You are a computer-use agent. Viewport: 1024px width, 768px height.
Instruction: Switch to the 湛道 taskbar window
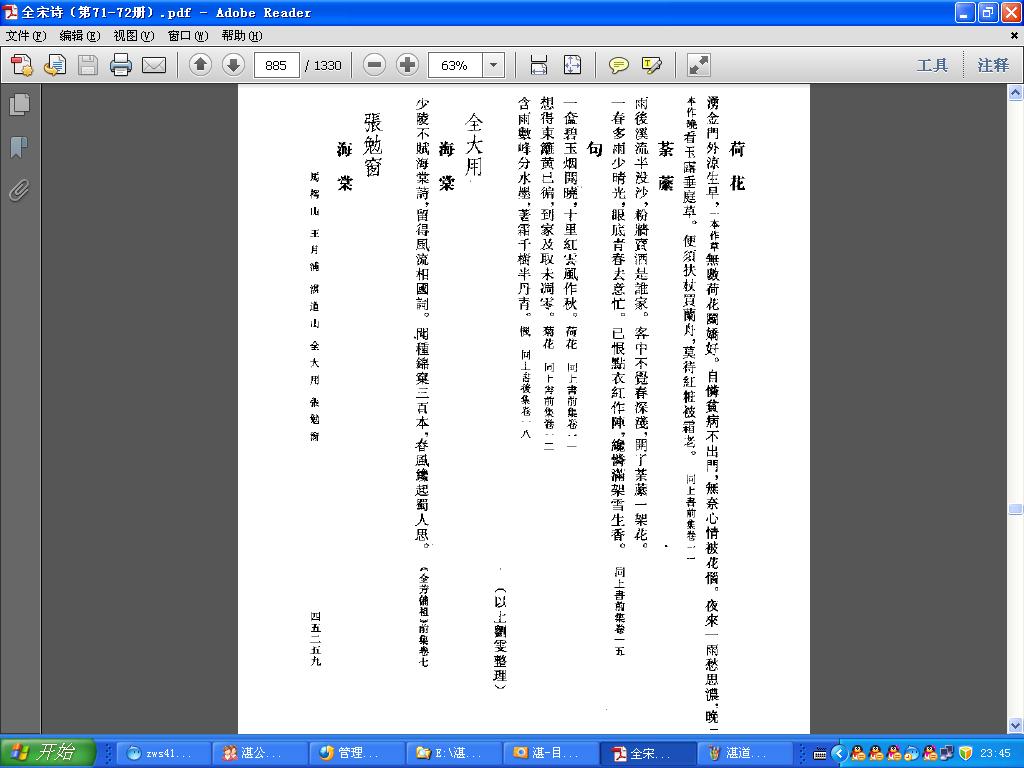tap(746, 753)
